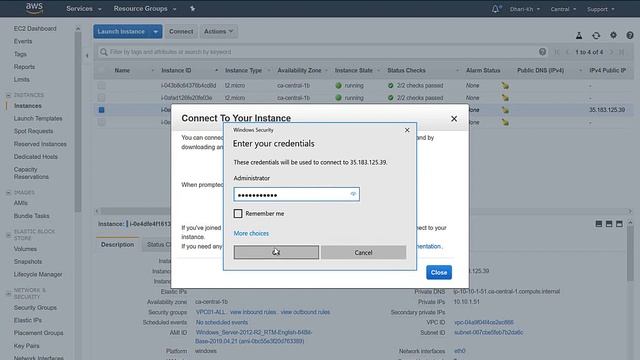Open Security Groups in sidebar

tap(35, 308)
